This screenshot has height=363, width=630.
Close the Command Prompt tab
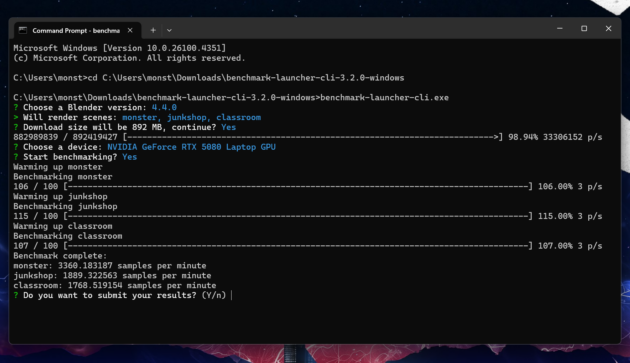[130, 30]
